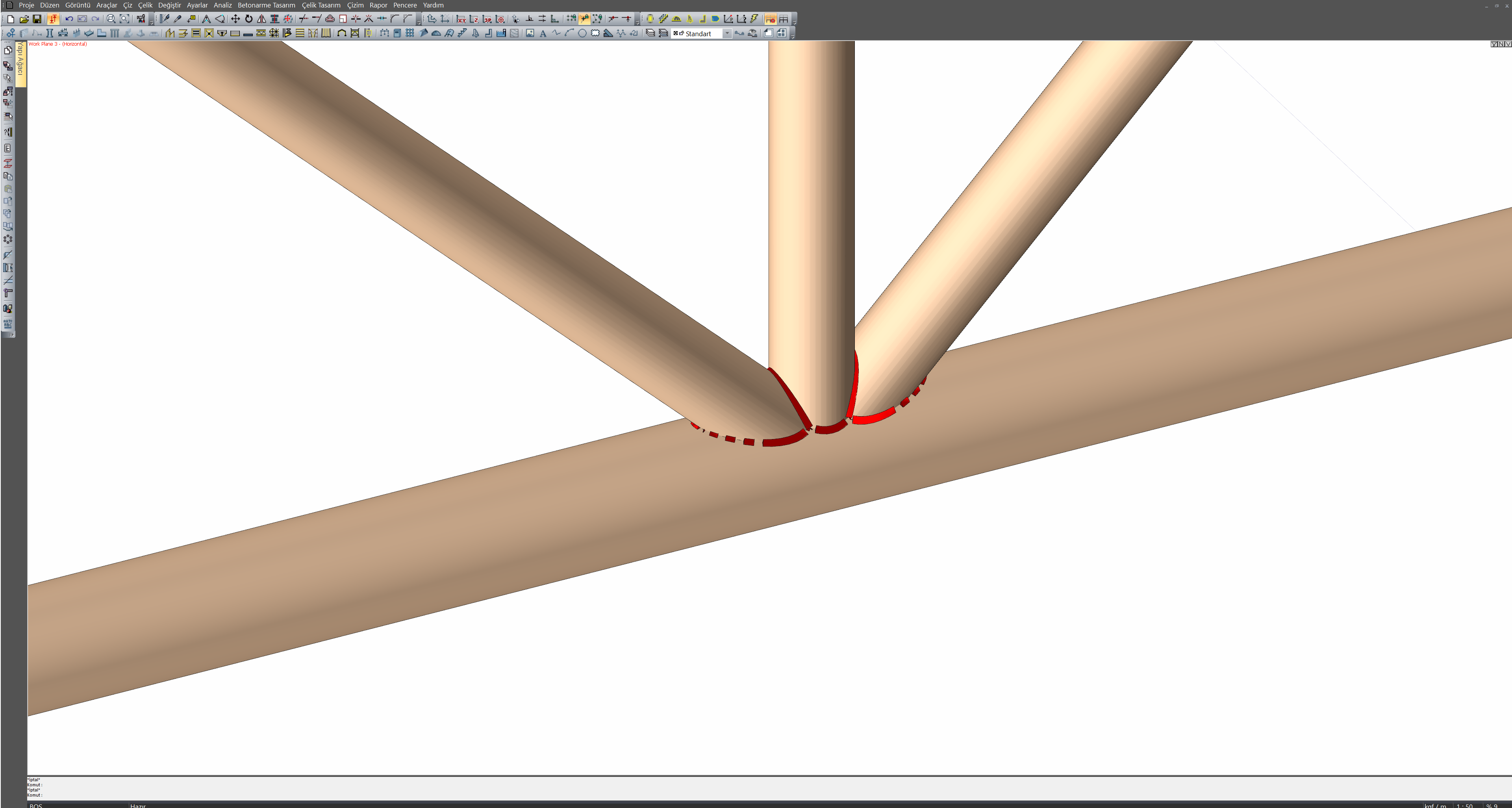
Task: Toggle the highlighted grid display button
Action: [x=770, y=19]
